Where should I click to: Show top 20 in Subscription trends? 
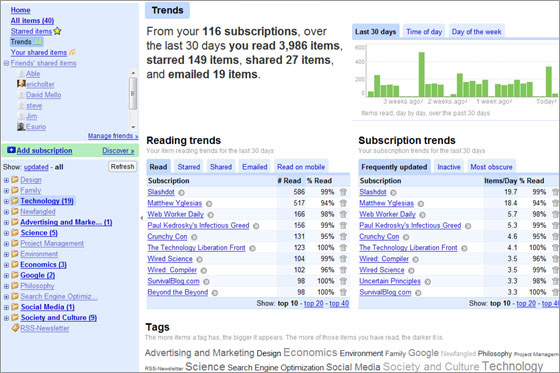526,303
